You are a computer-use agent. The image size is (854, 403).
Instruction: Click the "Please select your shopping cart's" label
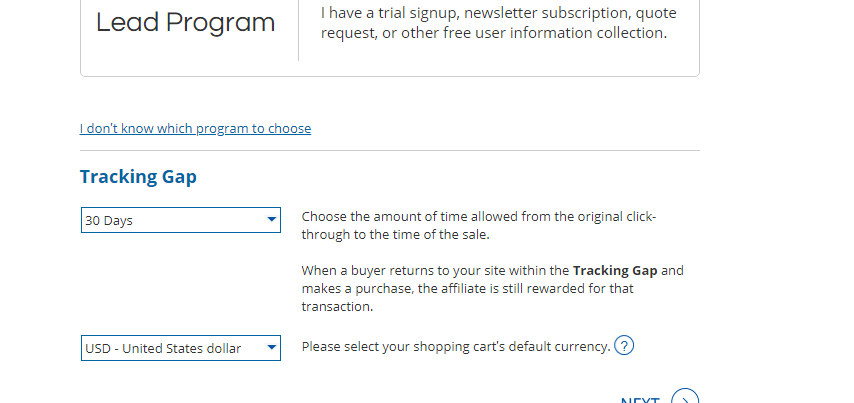(455, 347)
